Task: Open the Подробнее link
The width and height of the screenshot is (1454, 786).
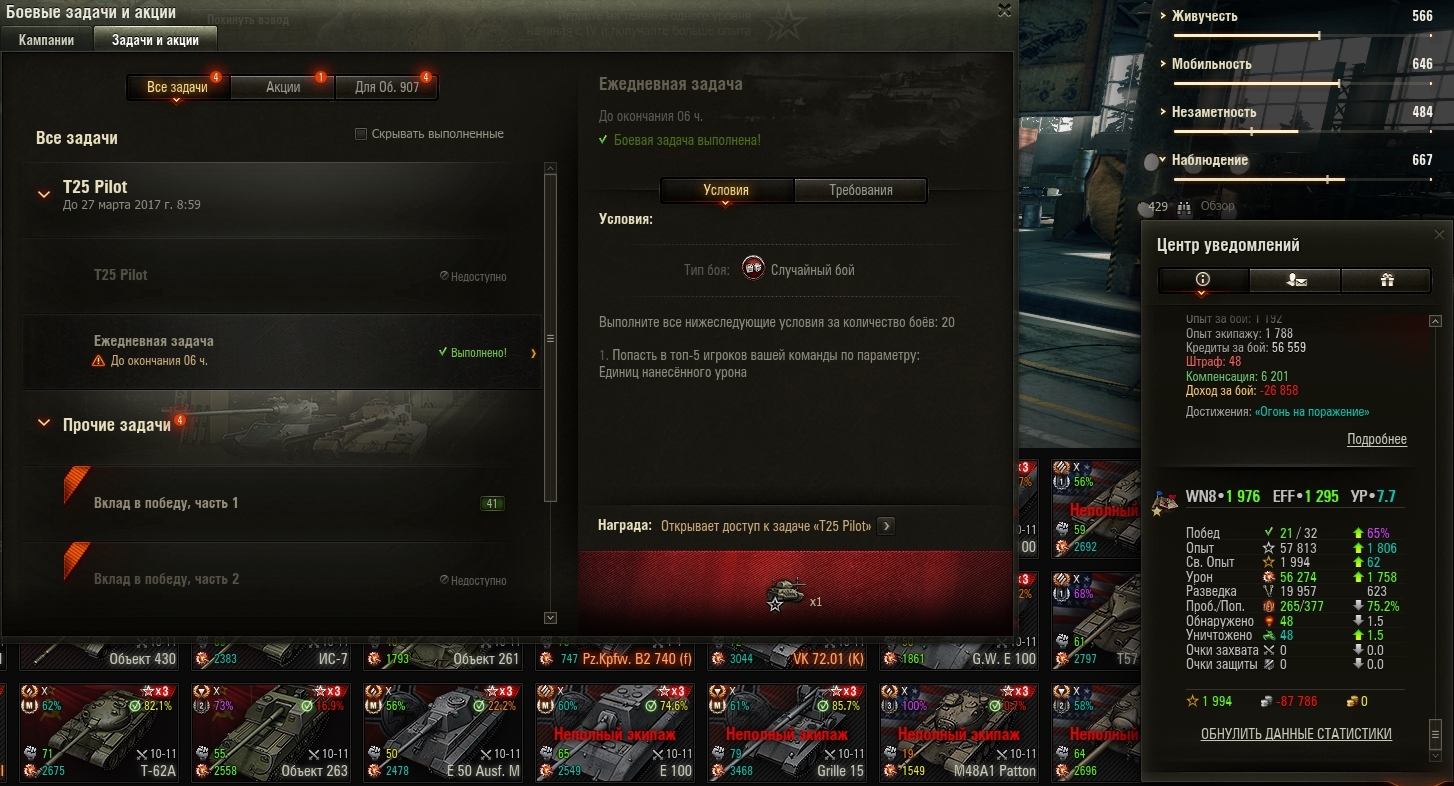Action: tap(1377, 439)
